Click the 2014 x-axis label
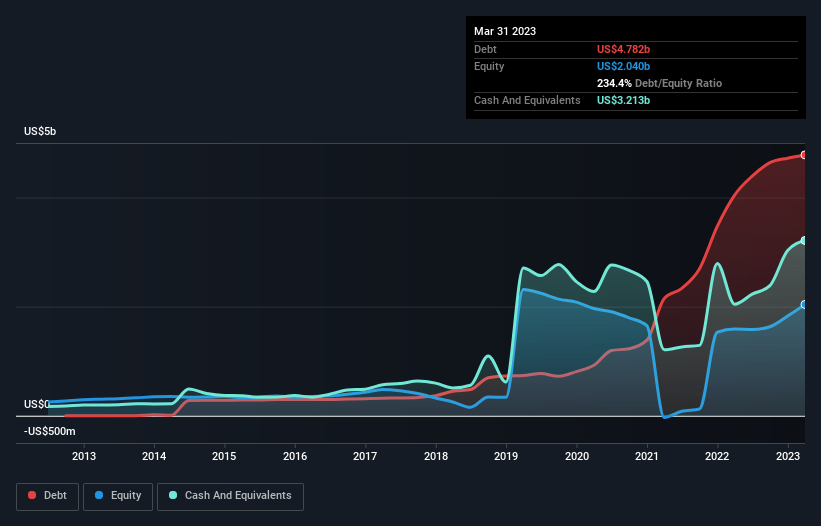Image resolution: width=821 pixels, height=526 pixels. click(154, 456)
